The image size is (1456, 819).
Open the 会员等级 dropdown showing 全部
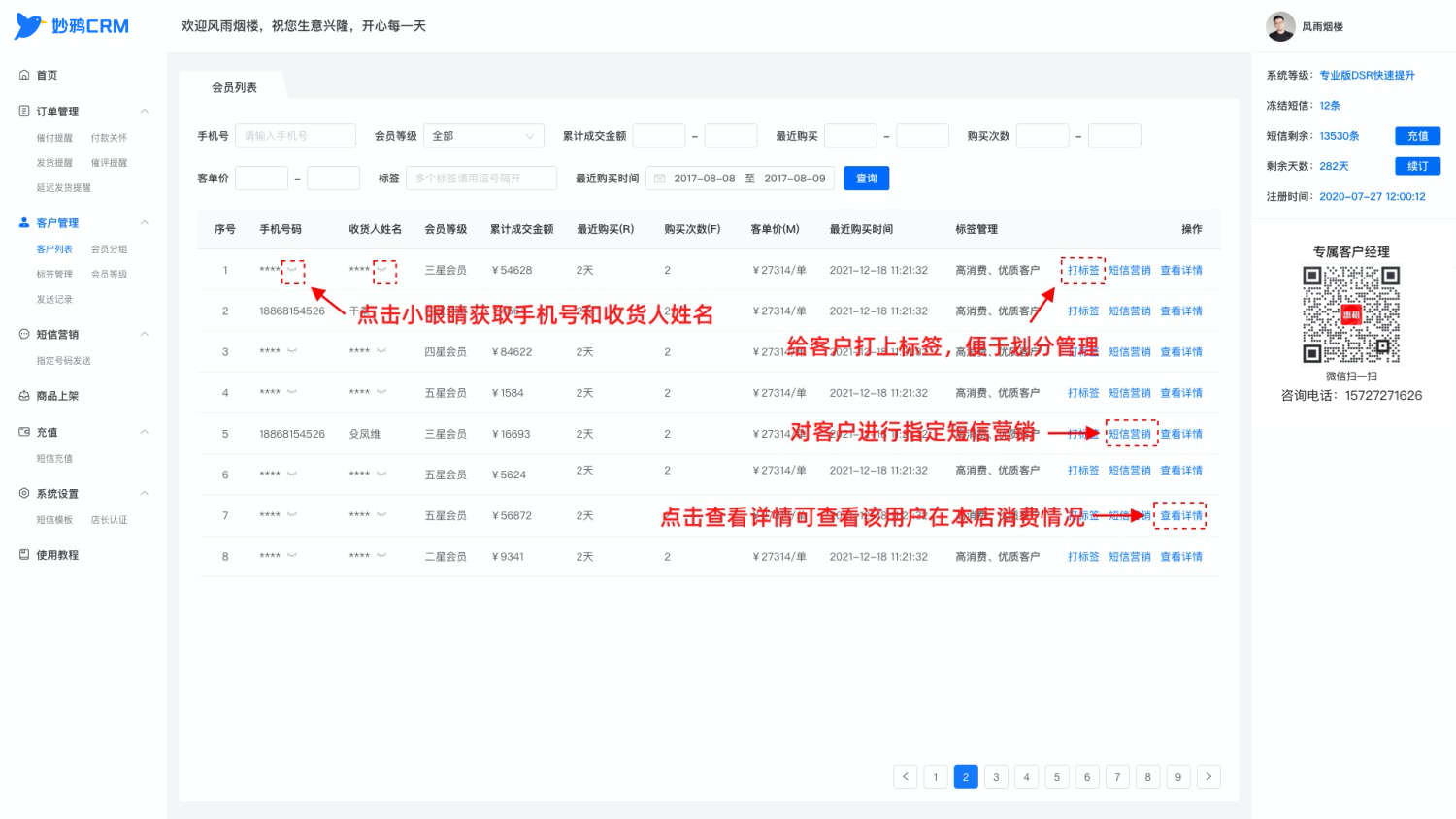[x=483, y=136]
